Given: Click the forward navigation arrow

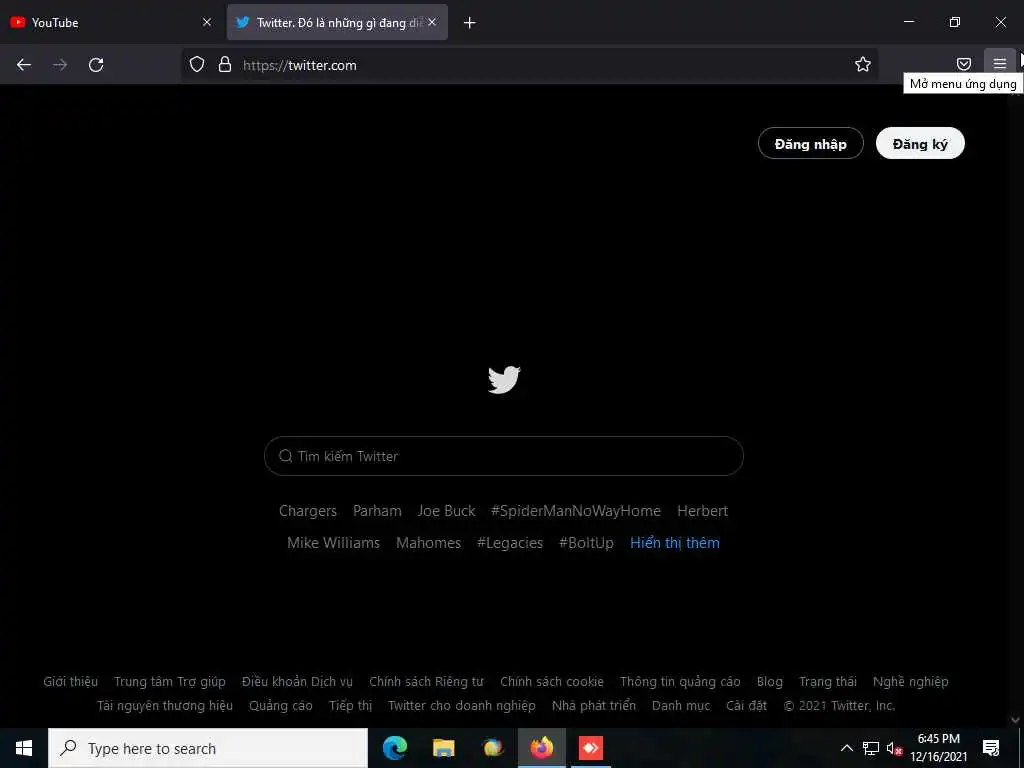Looking at the screenshot, I should [60, 65].
